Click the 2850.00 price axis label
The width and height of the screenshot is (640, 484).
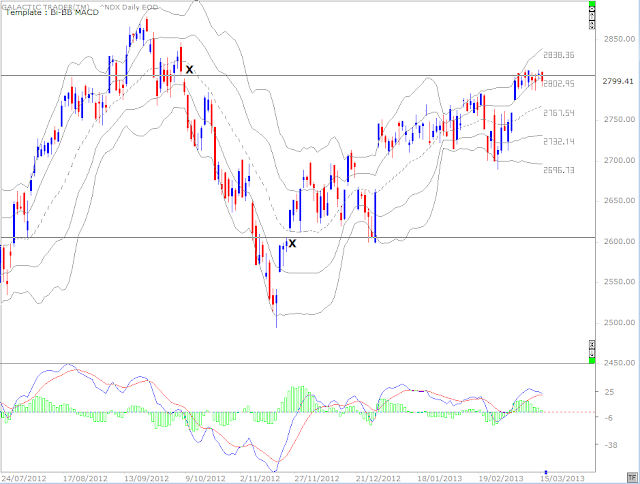point(619,39)
